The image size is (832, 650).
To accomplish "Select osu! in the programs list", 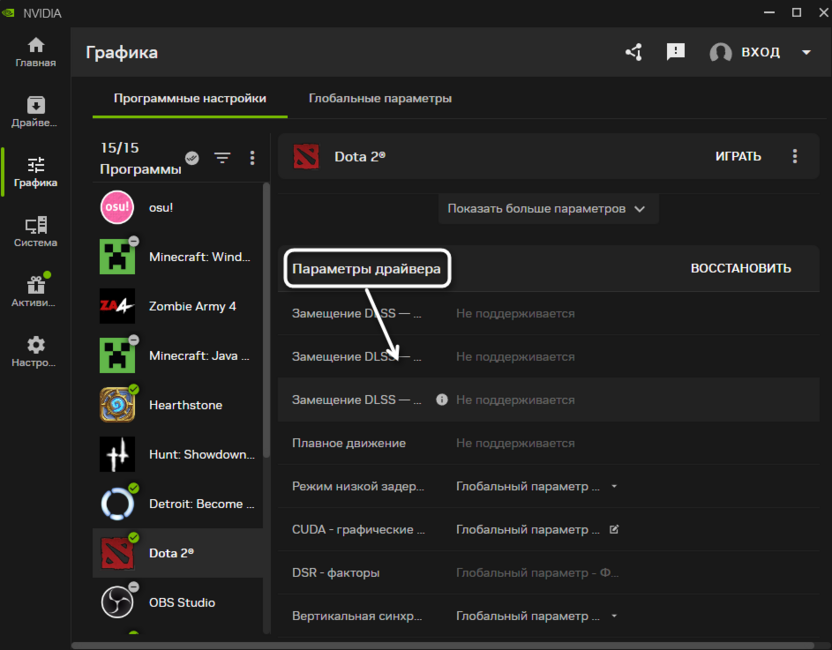I will tap(178, 207).
